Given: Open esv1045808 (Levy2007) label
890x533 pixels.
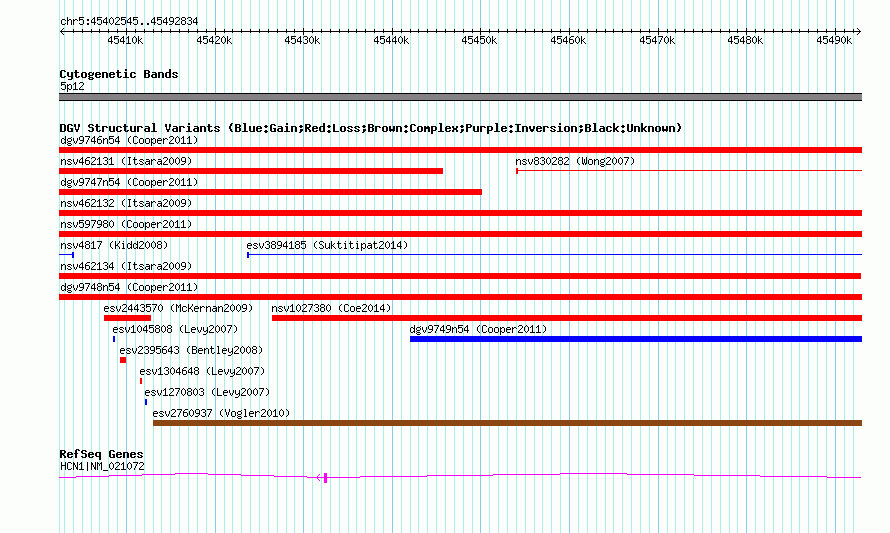Looking at the screenshot, I should tap(175, 329).
